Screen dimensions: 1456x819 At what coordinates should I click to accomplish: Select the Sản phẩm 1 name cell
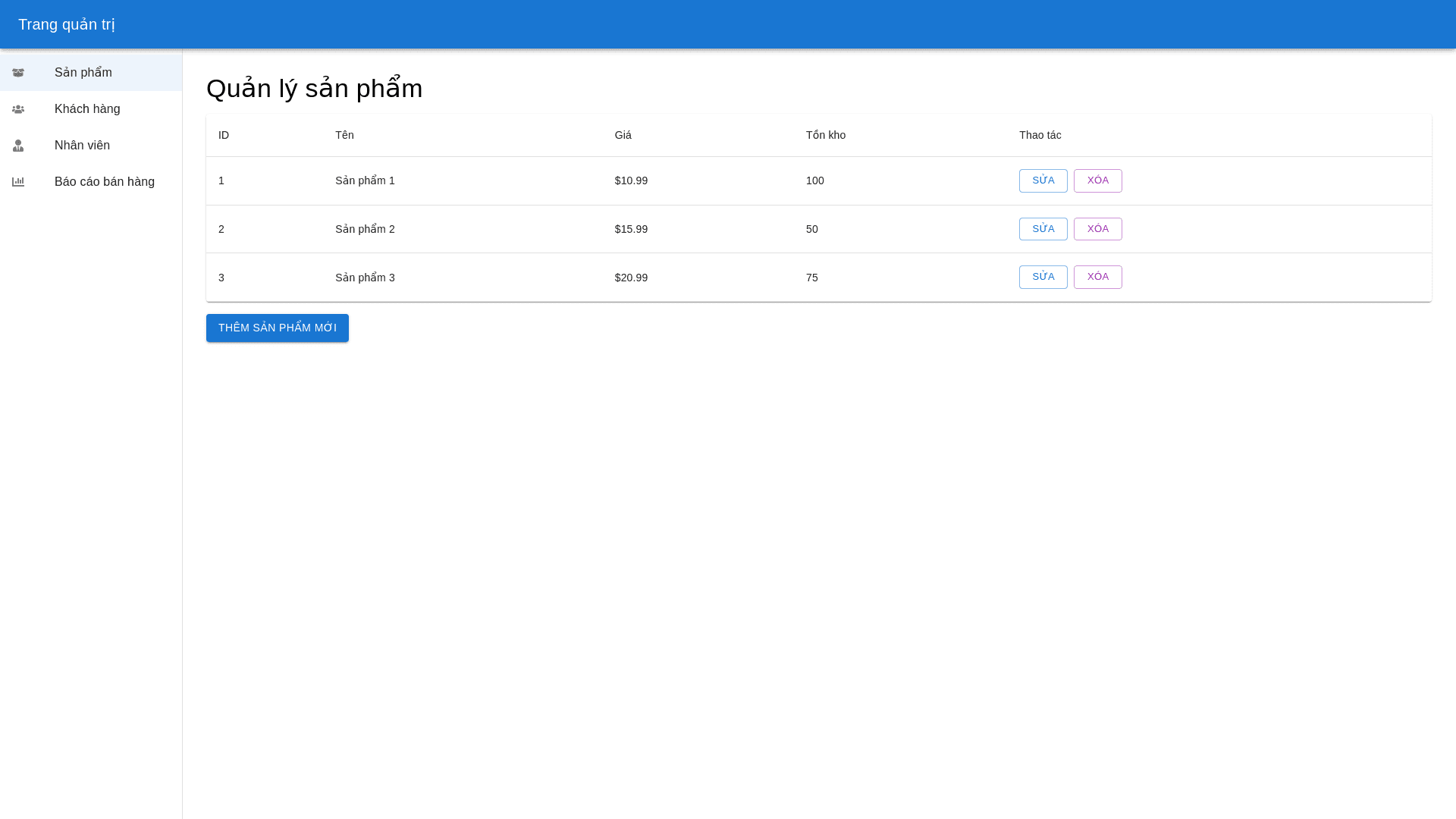pos(365,180)
